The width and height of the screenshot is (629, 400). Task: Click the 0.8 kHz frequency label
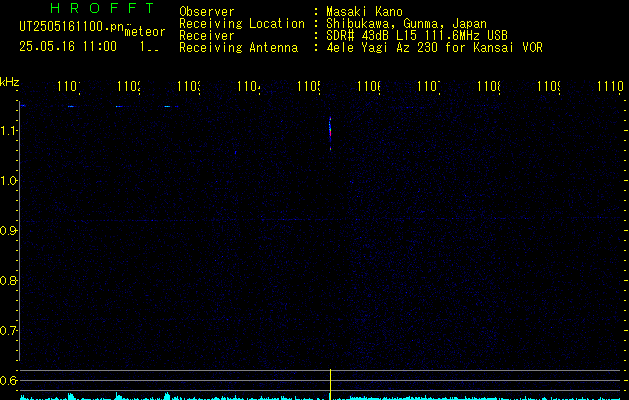tap(8, 280)
